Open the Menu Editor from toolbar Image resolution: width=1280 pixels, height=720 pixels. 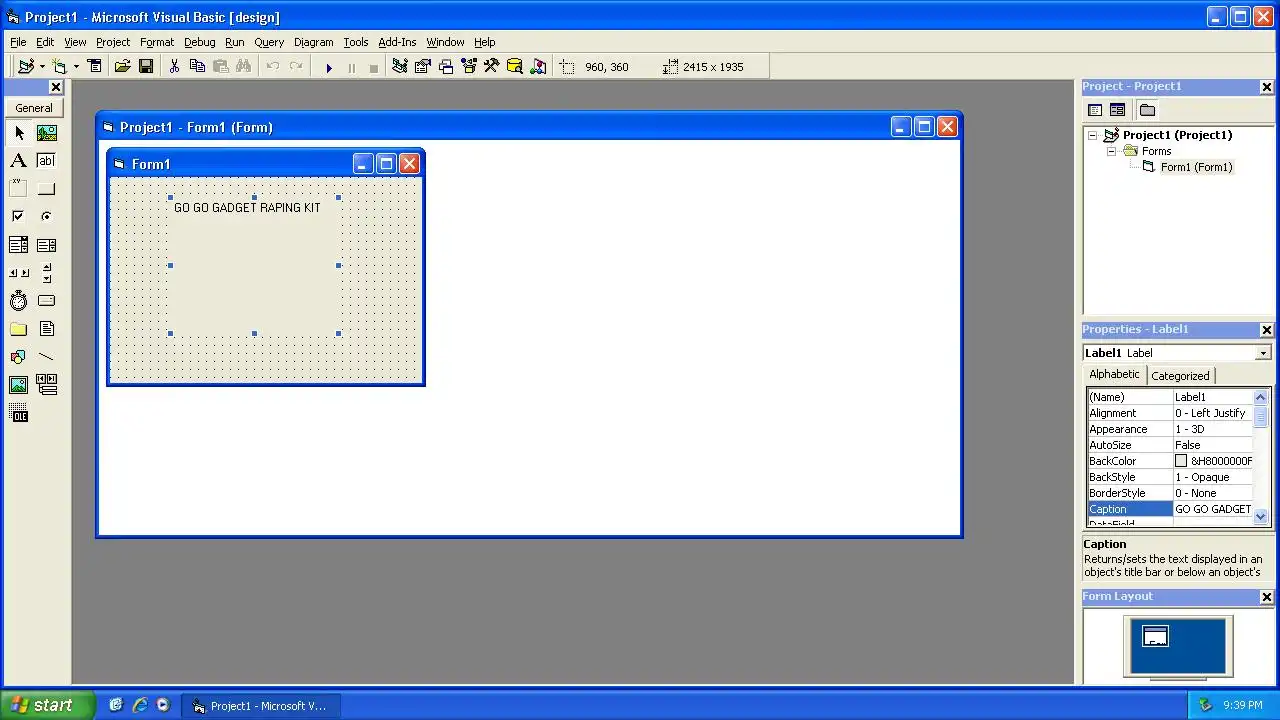(x=95, y=67)
